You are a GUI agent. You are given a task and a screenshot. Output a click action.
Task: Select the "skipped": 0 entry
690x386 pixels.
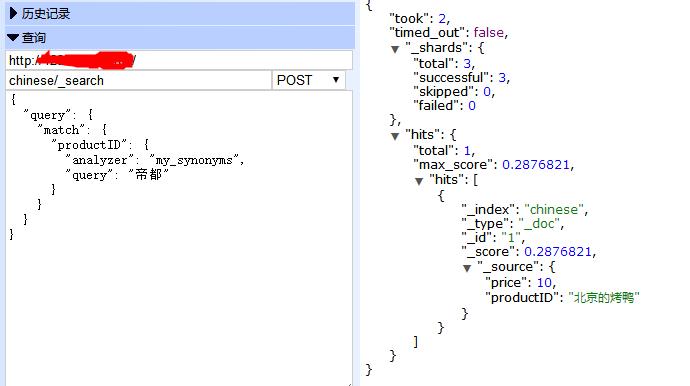[454, 92]
